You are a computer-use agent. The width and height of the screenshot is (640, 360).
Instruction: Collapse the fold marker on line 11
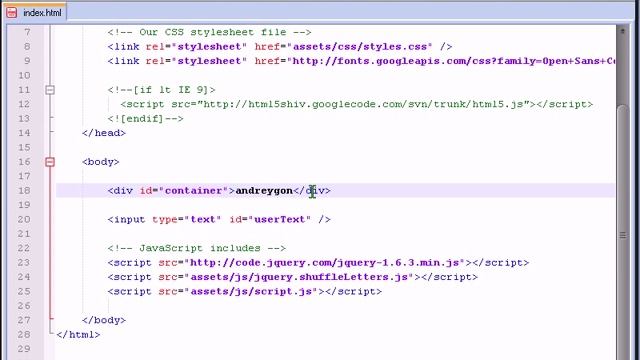(x=50, y=90)
